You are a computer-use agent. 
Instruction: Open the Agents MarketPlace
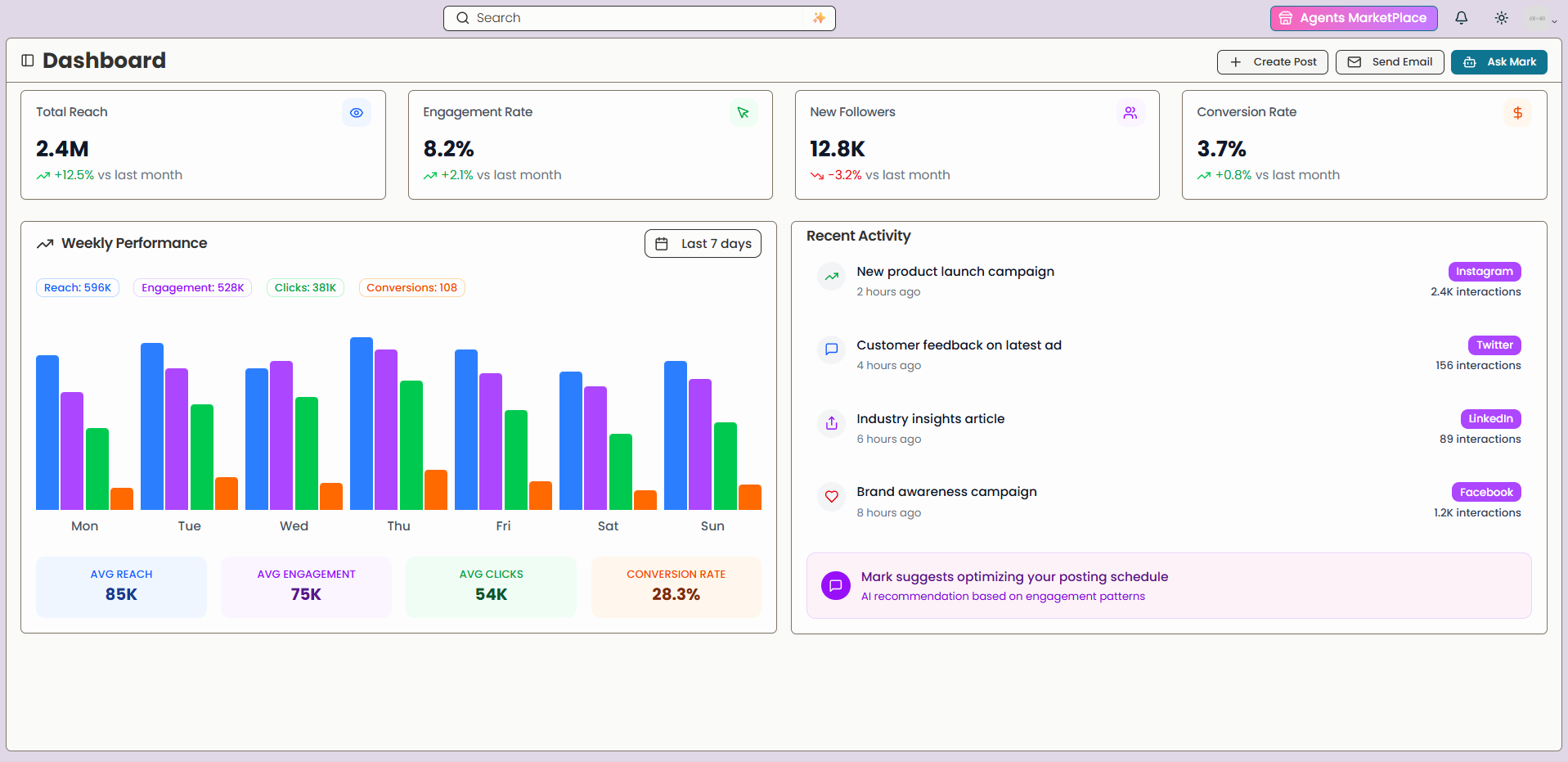[x=1353, y=18]
